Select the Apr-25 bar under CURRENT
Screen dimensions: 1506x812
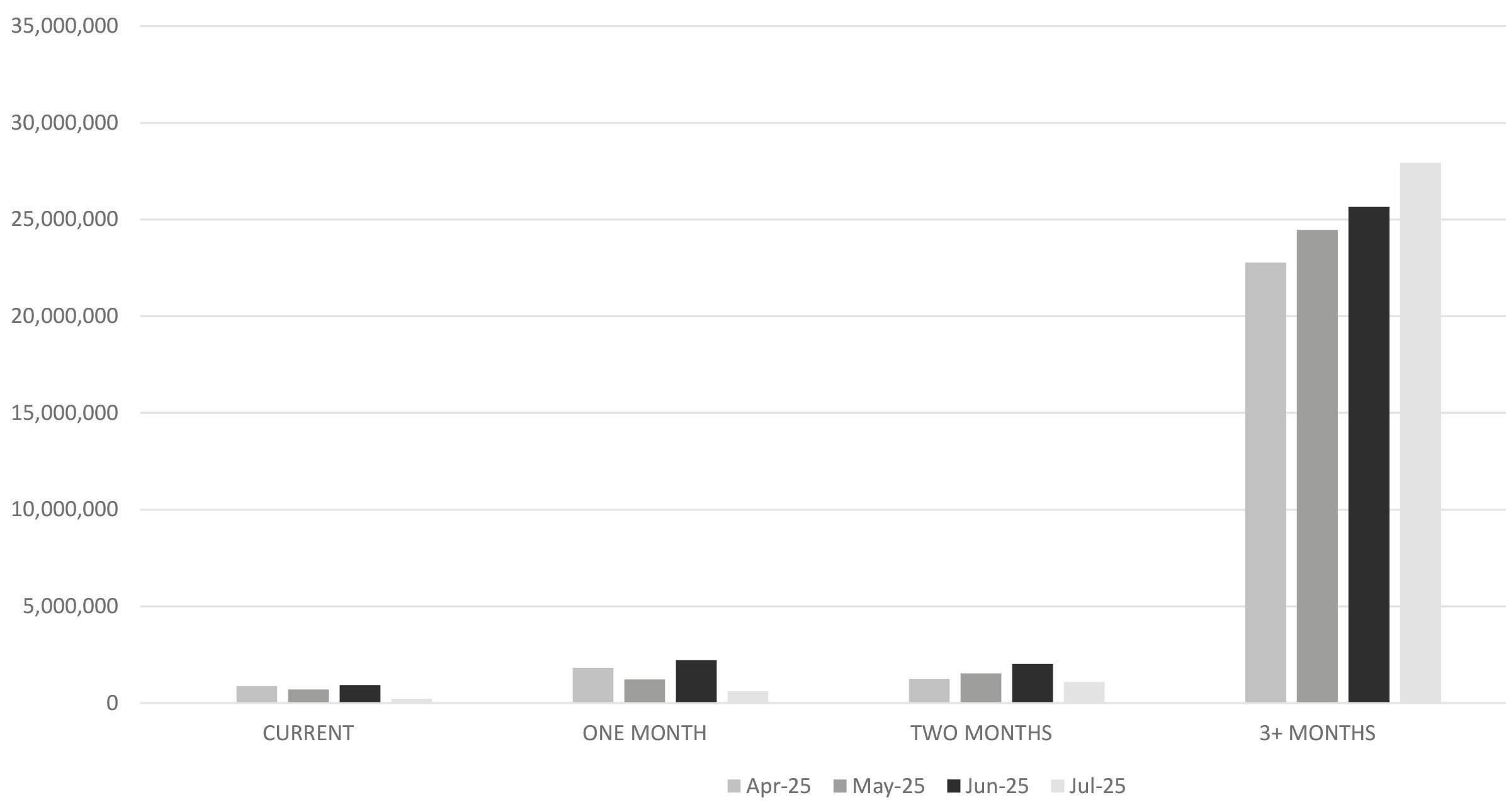click(x=257, y=694)
